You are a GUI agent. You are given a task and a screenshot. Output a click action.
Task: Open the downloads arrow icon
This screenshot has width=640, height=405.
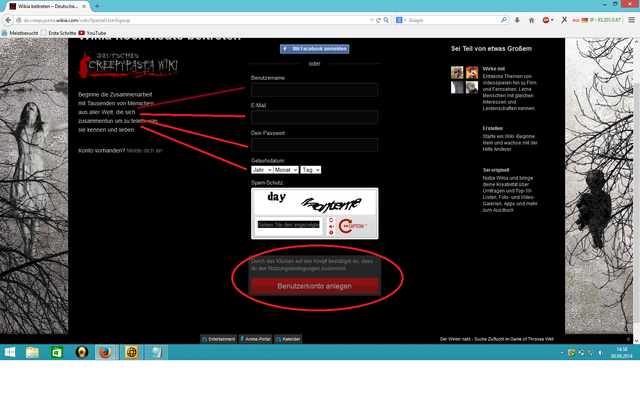pos(517,20)
